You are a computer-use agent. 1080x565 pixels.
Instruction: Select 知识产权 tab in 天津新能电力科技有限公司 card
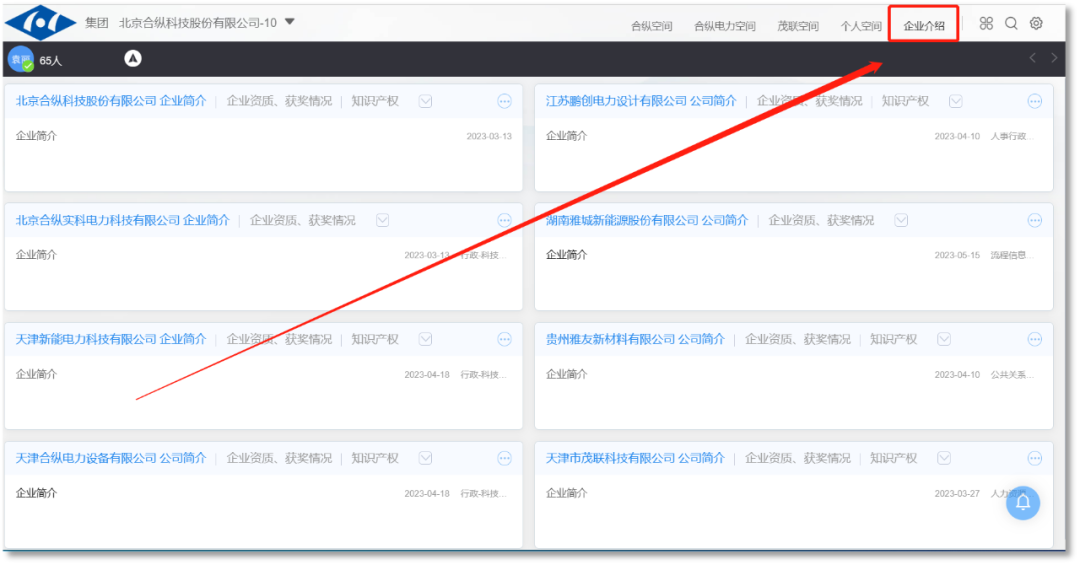click(375, 339)
